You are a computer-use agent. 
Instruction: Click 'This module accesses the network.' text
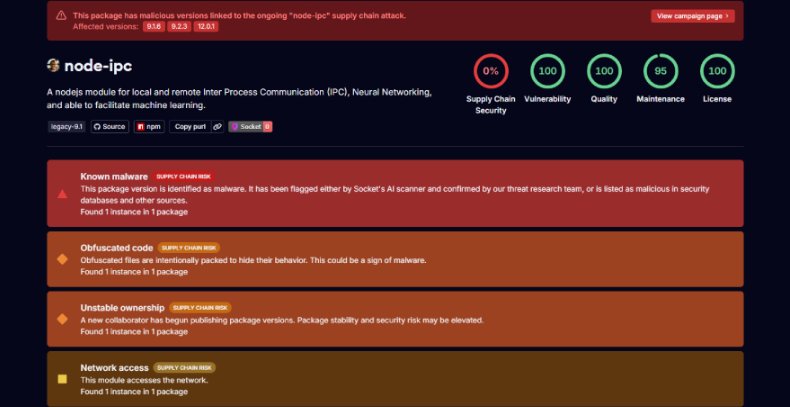pos(144,380)
